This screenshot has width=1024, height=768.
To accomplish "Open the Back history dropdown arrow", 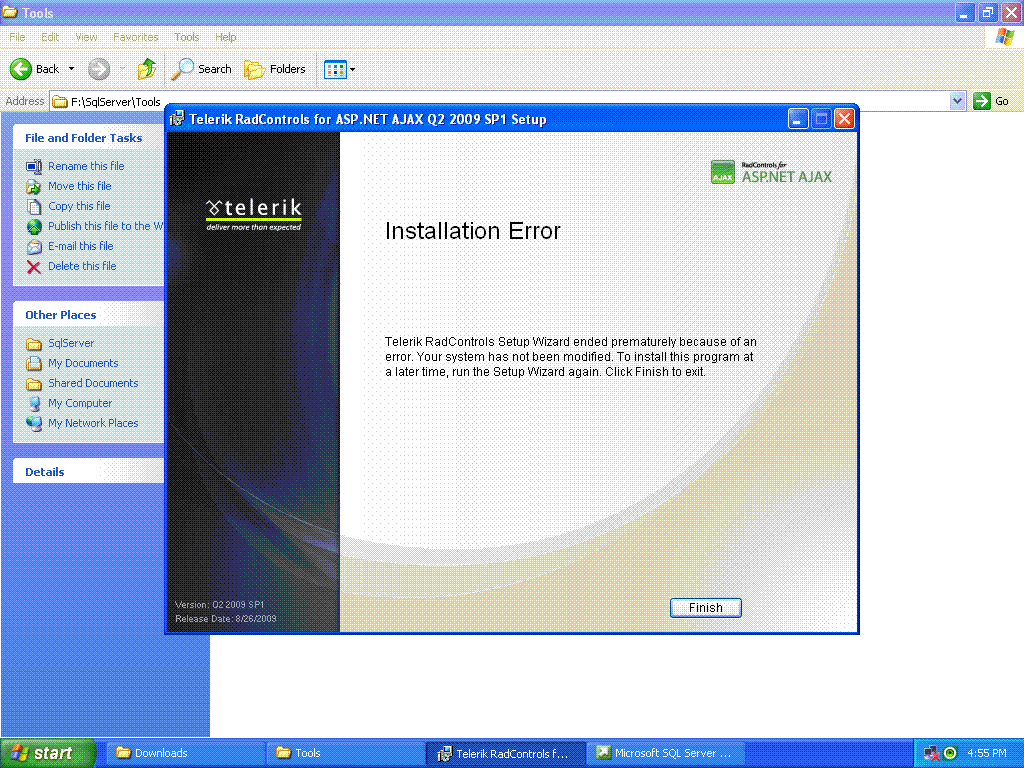I will 71,69.
